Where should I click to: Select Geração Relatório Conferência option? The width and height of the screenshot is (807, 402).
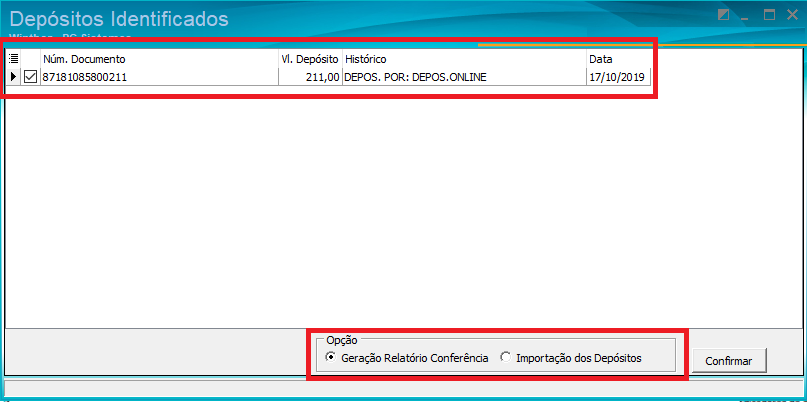tap(408, 358)
